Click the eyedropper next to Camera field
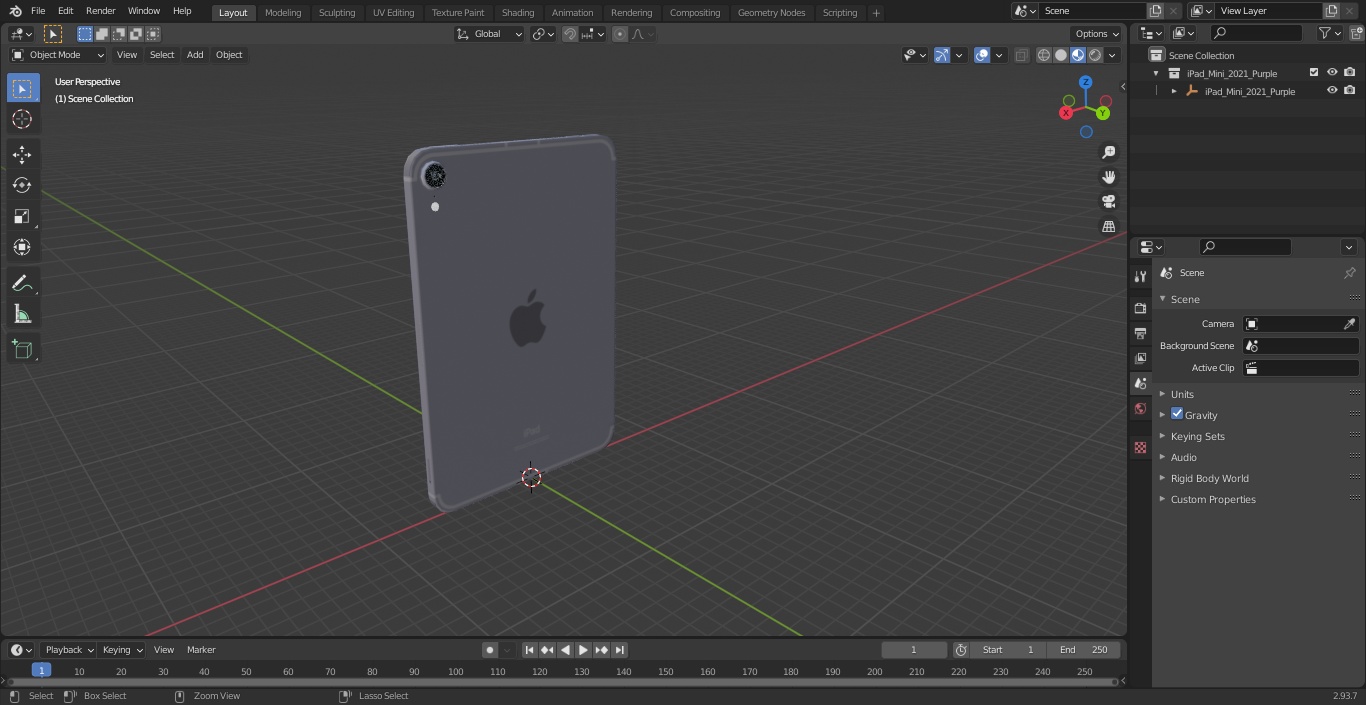1366x705 pixels. tap(1349, 324)
